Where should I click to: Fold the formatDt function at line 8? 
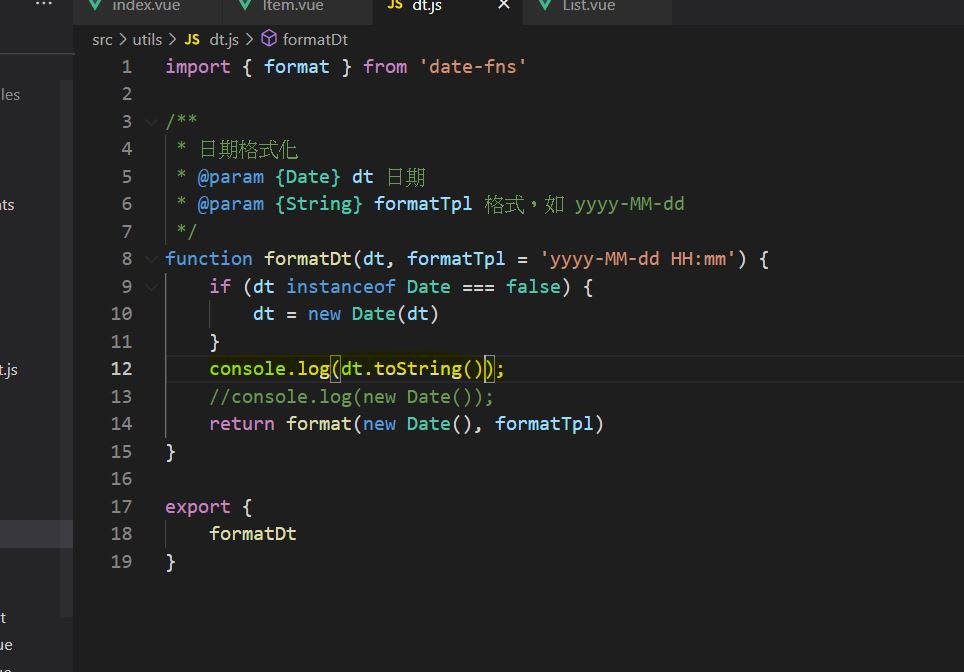[x=151, y=259]
